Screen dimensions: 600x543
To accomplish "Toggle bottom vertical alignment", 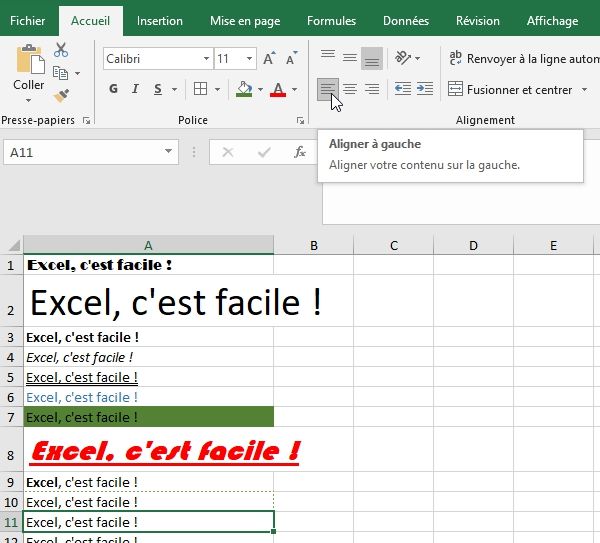I will pos(372,58).
